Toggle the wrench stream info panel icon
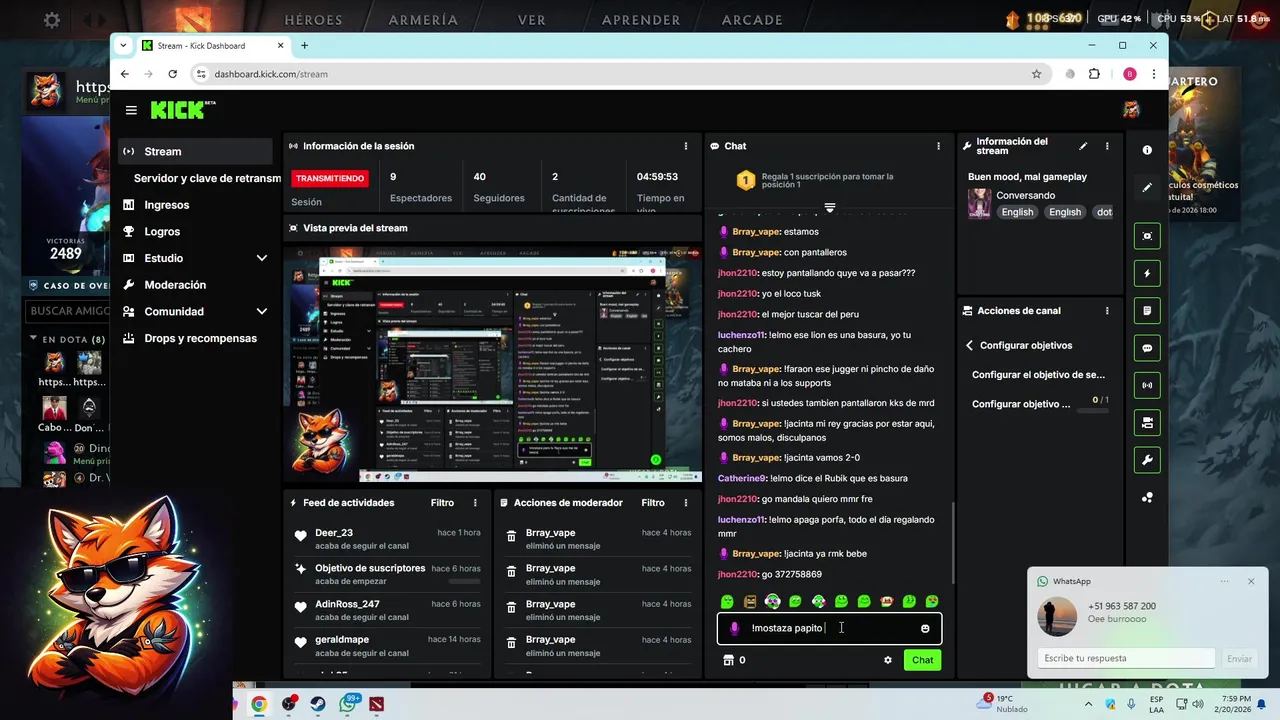Viewport: 1280px width, 720px height. click(x=1147, y=460)
